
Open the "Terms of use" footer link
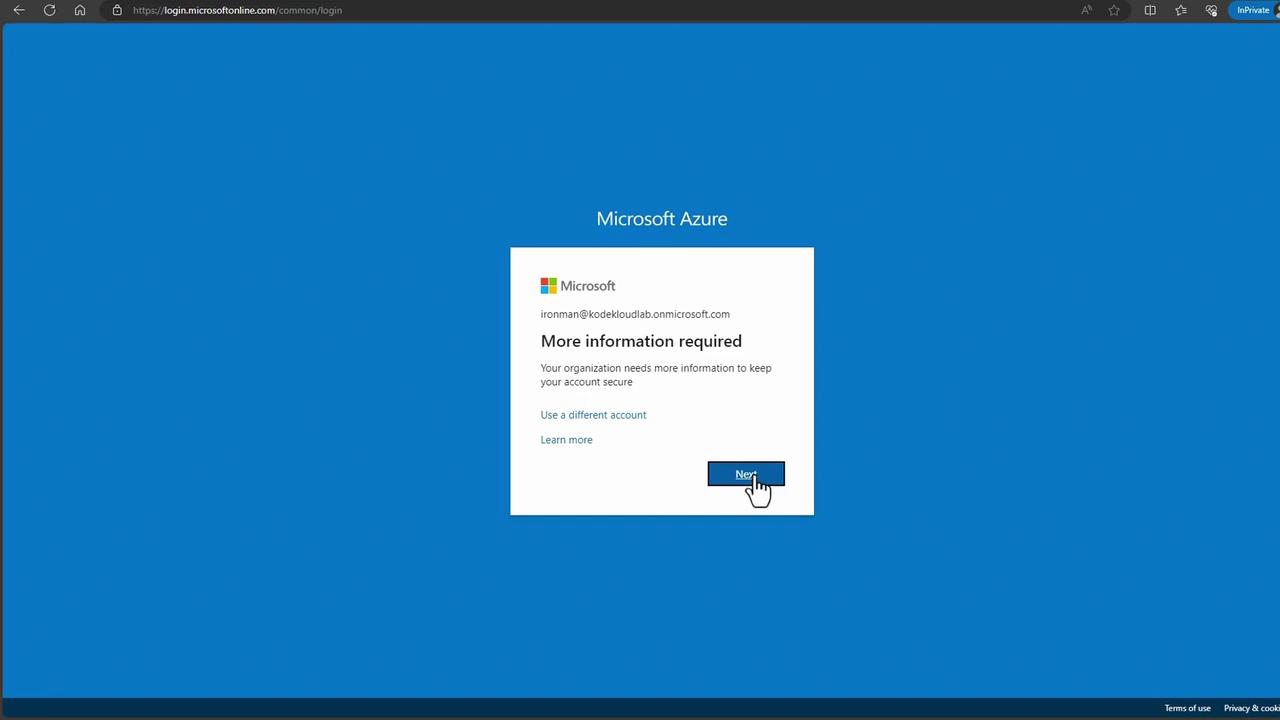[1187, 708]
